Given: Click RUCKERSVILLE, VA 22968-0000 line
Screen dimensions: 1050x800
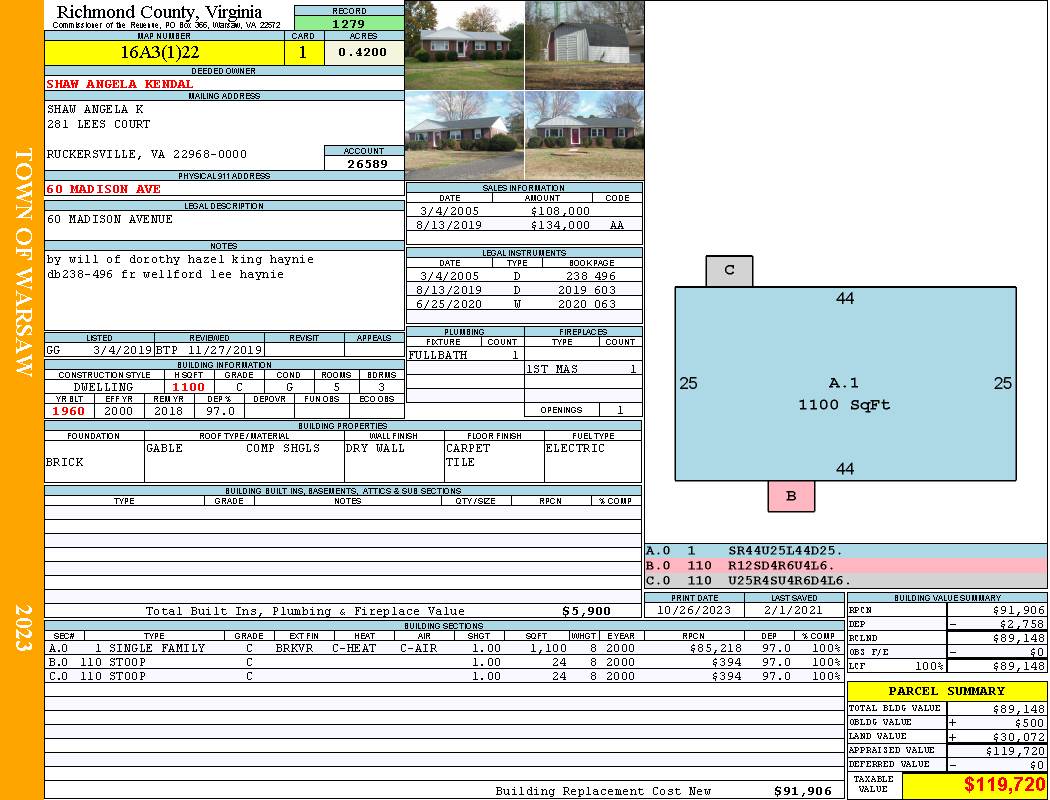Looking at the screenshot, I should point(147,154).
